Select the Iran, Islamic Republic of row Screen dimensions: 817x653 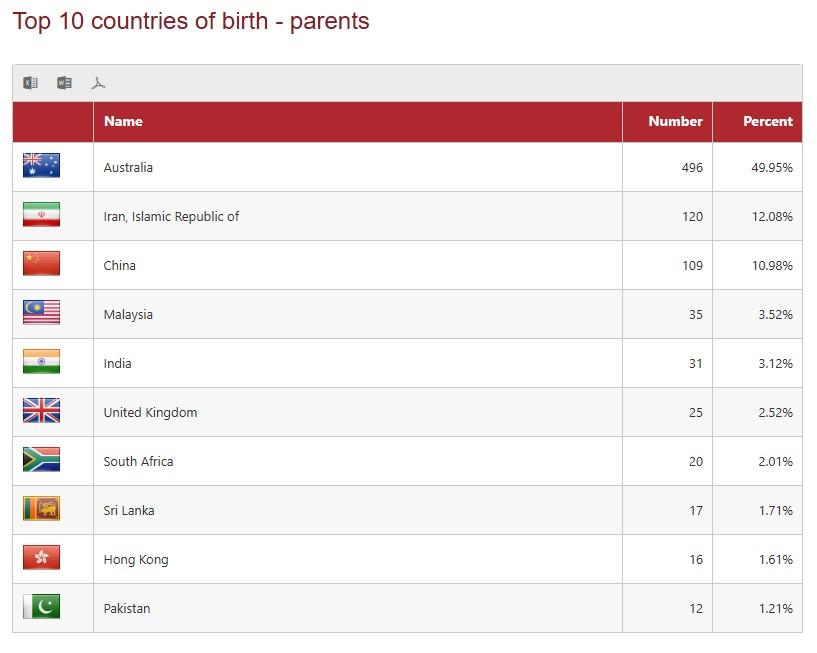click(171, 217)
